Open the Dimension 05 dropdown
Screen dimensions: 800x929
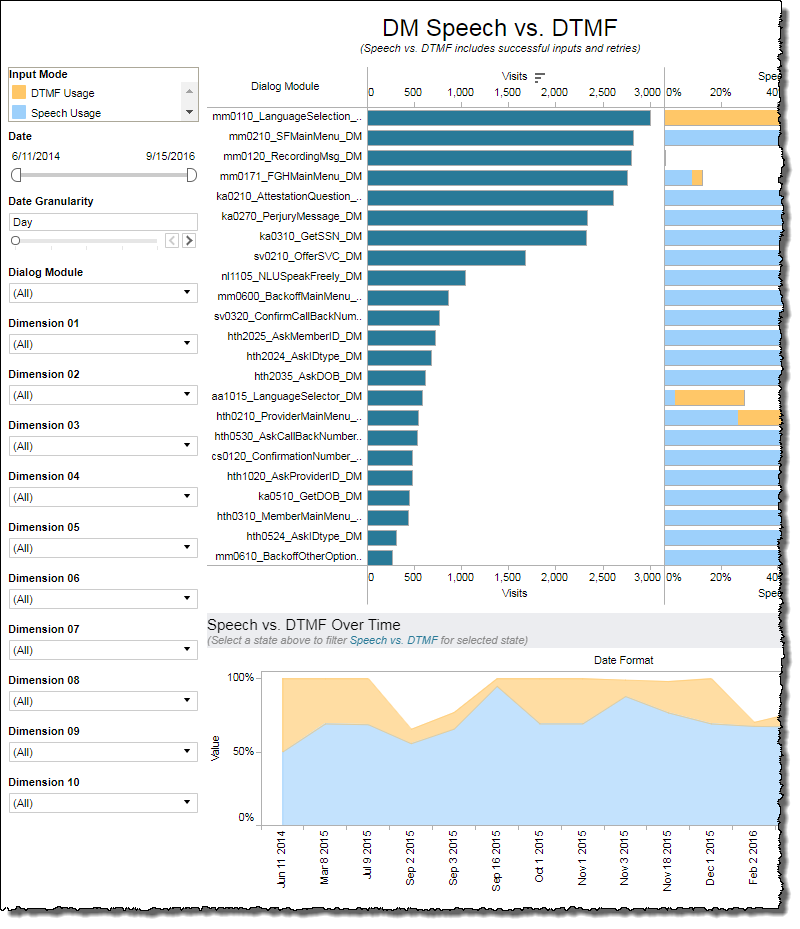tap(103, 548)
